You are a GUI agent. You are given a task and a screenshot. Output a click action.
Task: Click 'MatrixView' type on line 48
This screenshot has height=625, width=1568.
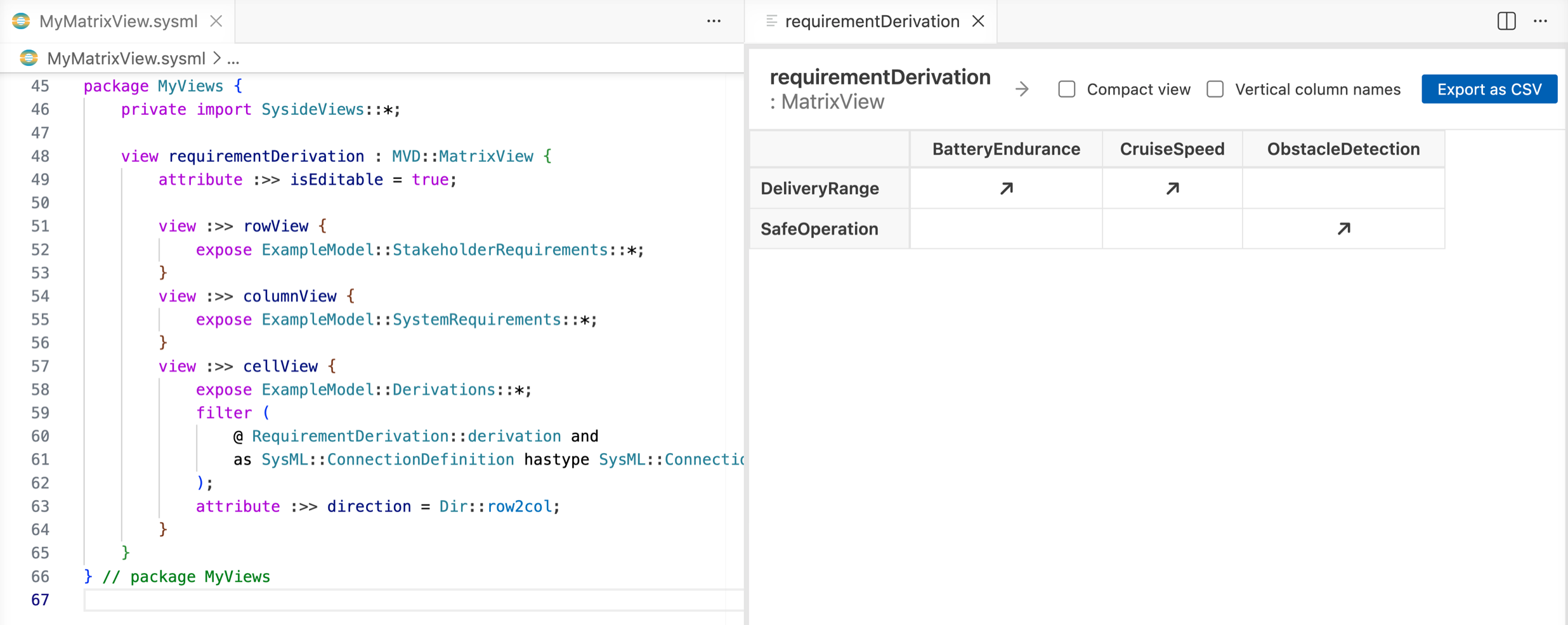tap(486, 156)
